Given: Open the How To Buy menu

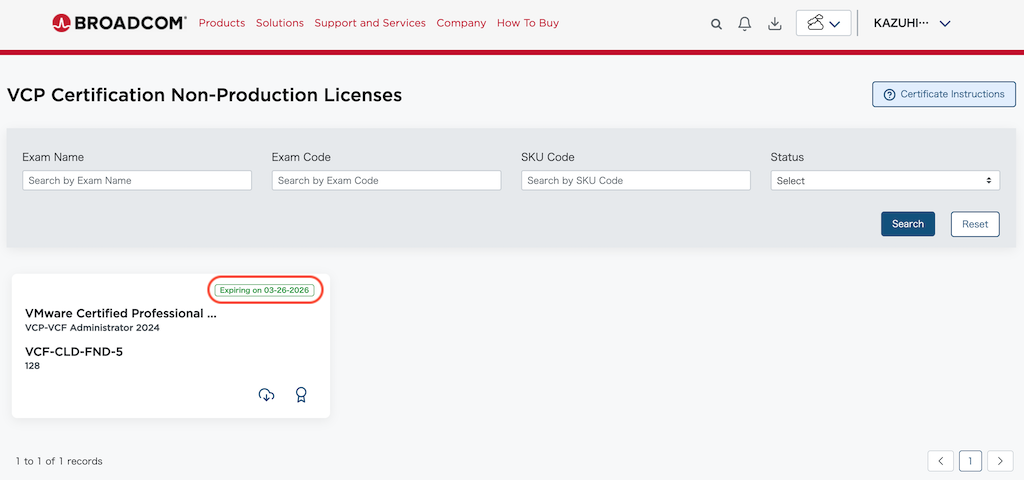Looking at the screenshot, I should tap(528, 23).
